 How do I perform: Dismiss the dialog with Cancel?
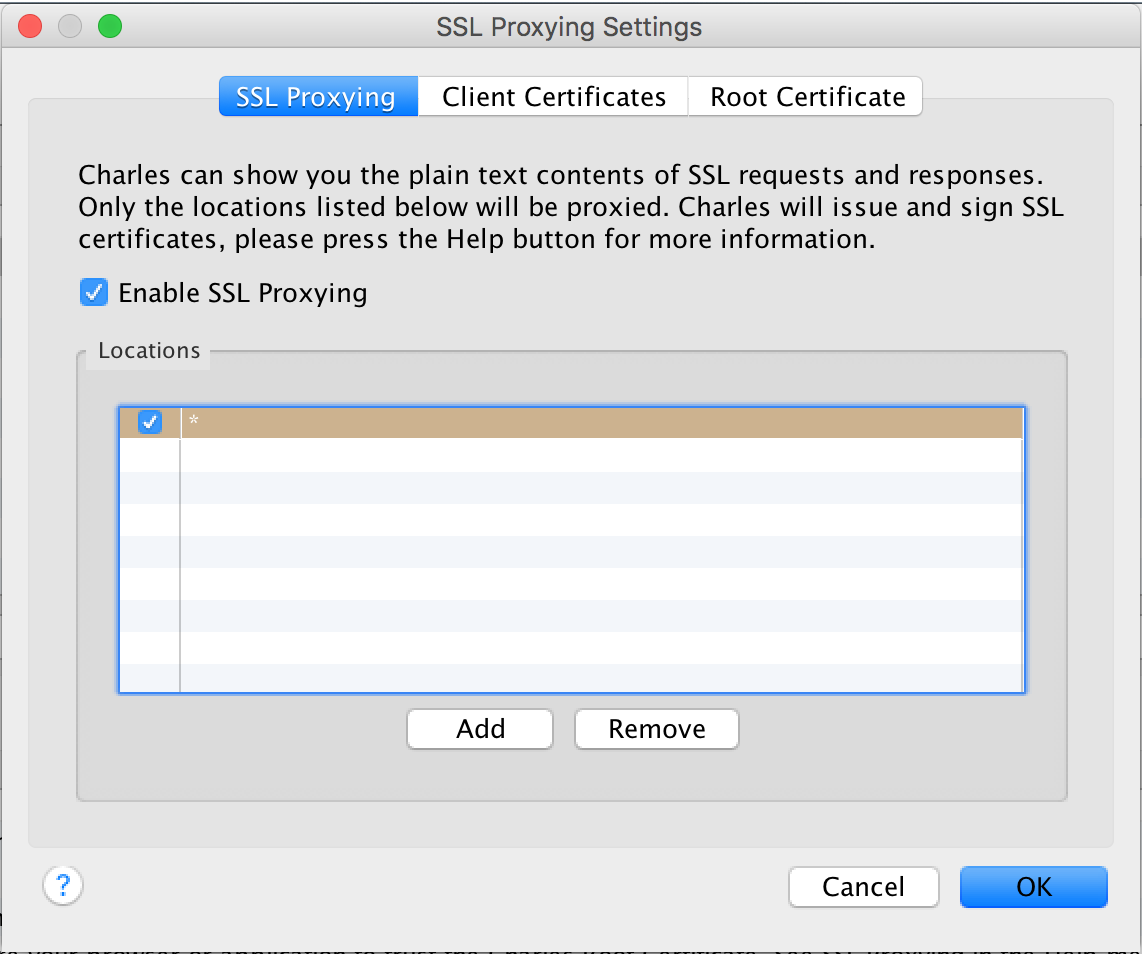863,887
